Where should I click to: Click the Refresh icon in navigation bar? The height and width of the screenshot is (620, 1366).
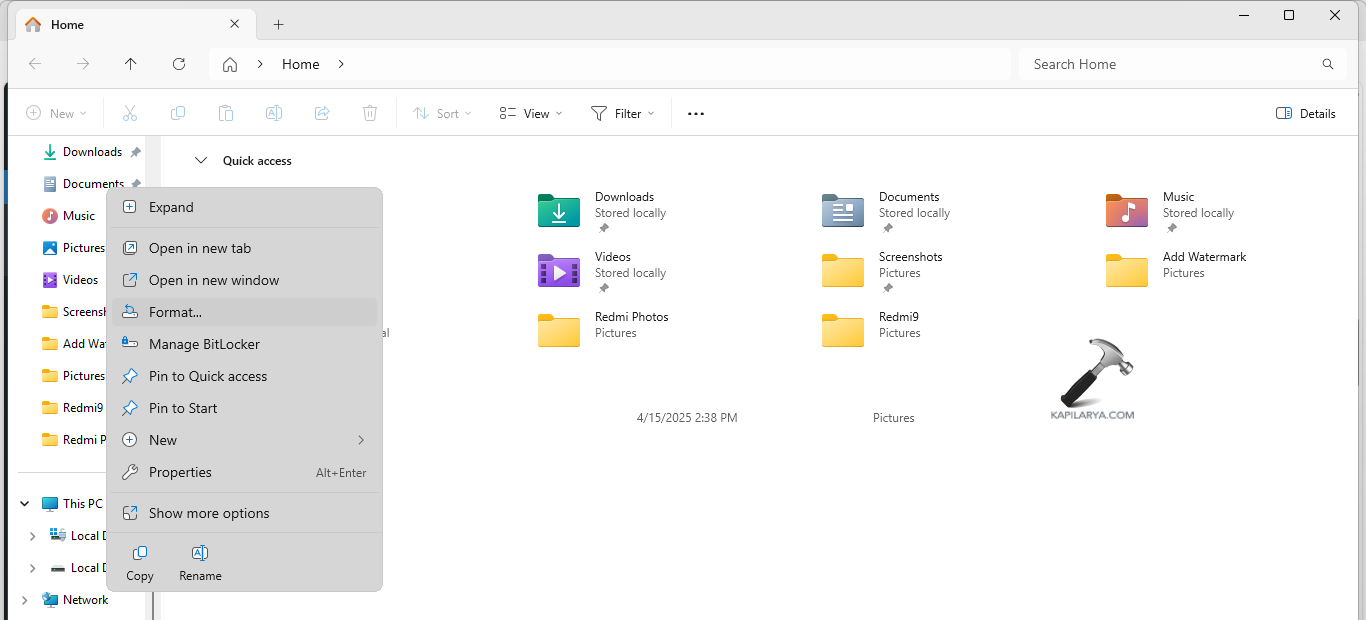[179, 64]
